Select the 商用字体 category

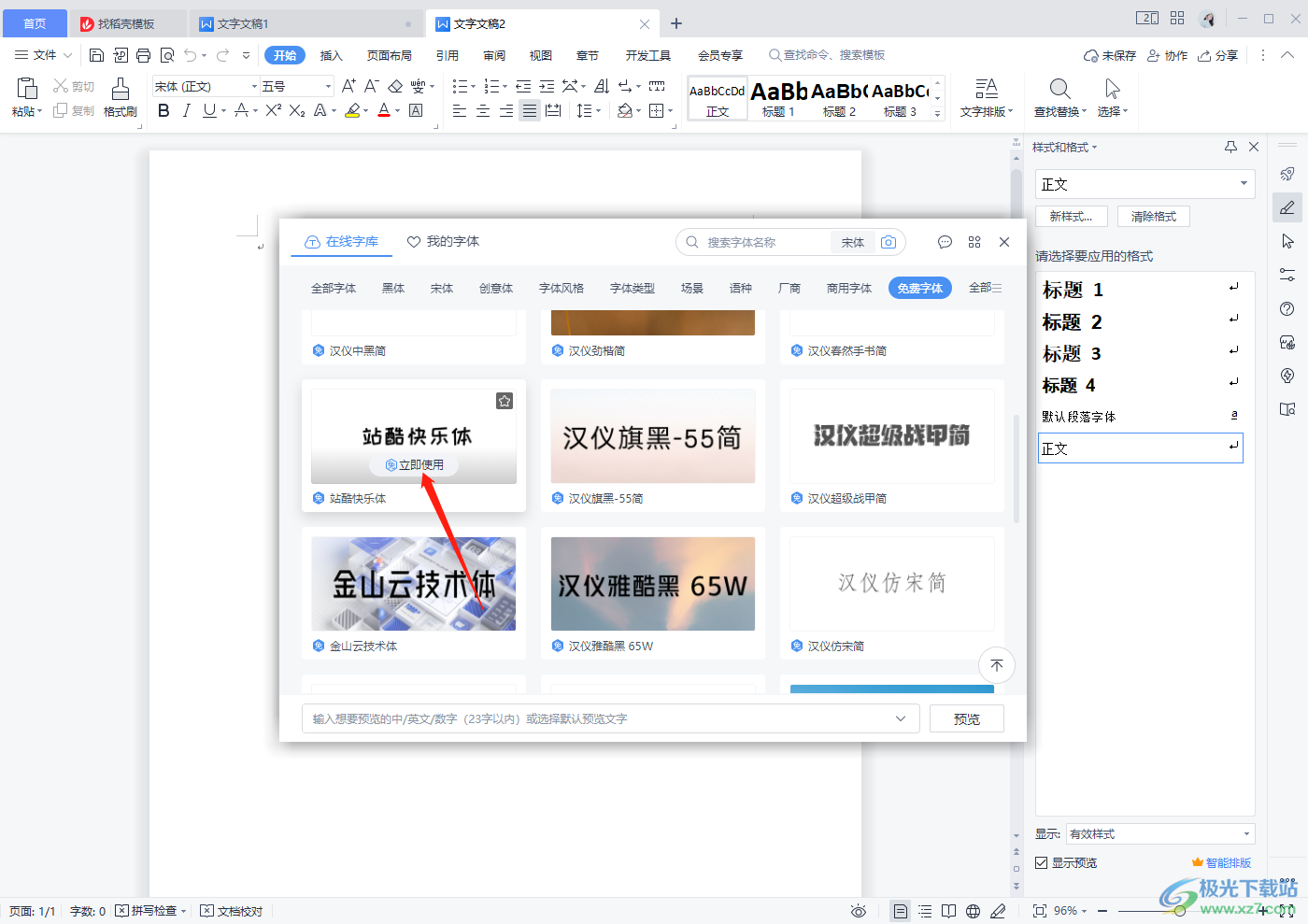point(849,288)
